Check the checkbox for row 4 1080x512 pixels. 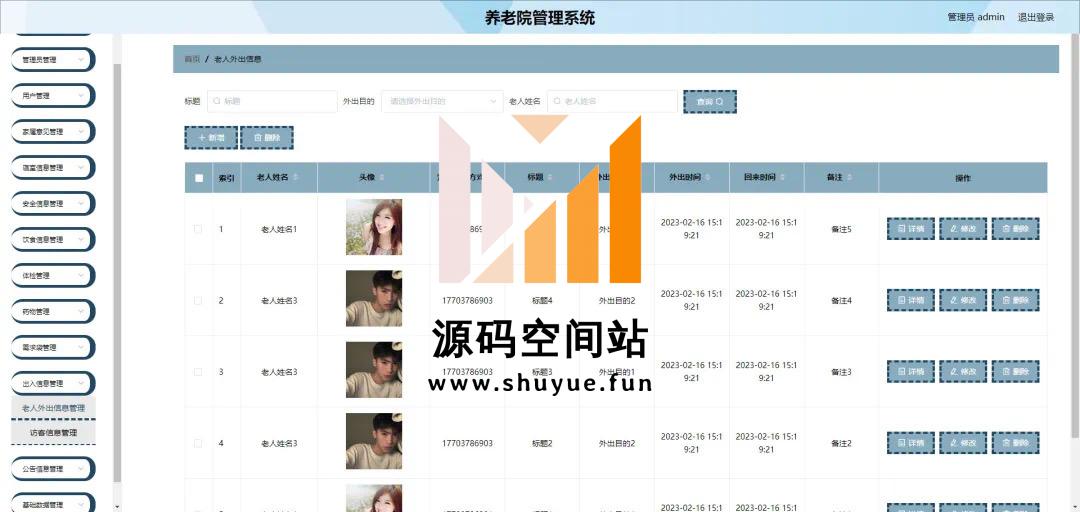pos(198,443)
